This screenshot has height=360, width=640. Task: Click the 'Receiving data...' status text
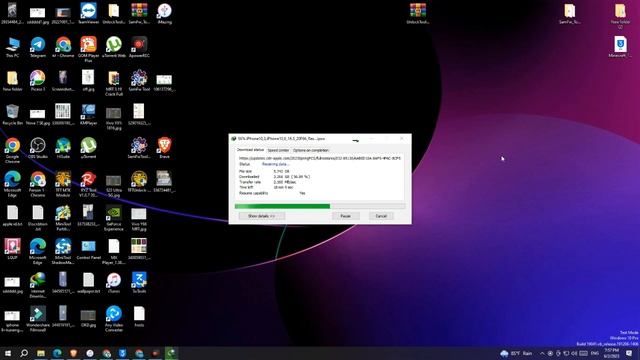click(x=276, y=164)
